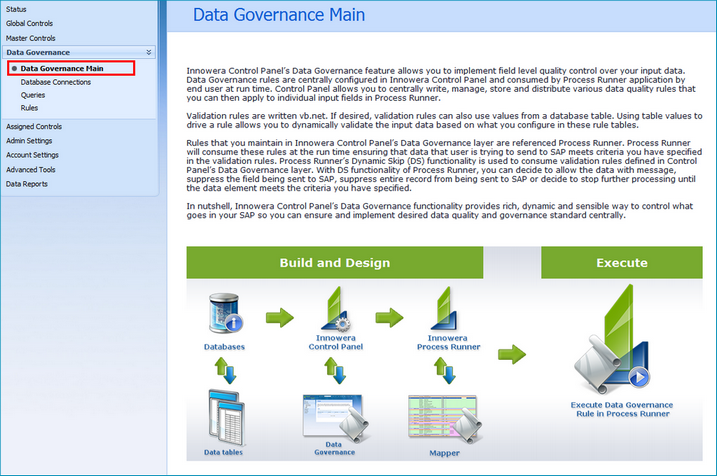Open Global Controls in sidebar
The image size is (717, 476).
pyautogui.click(x=29, y=23)
